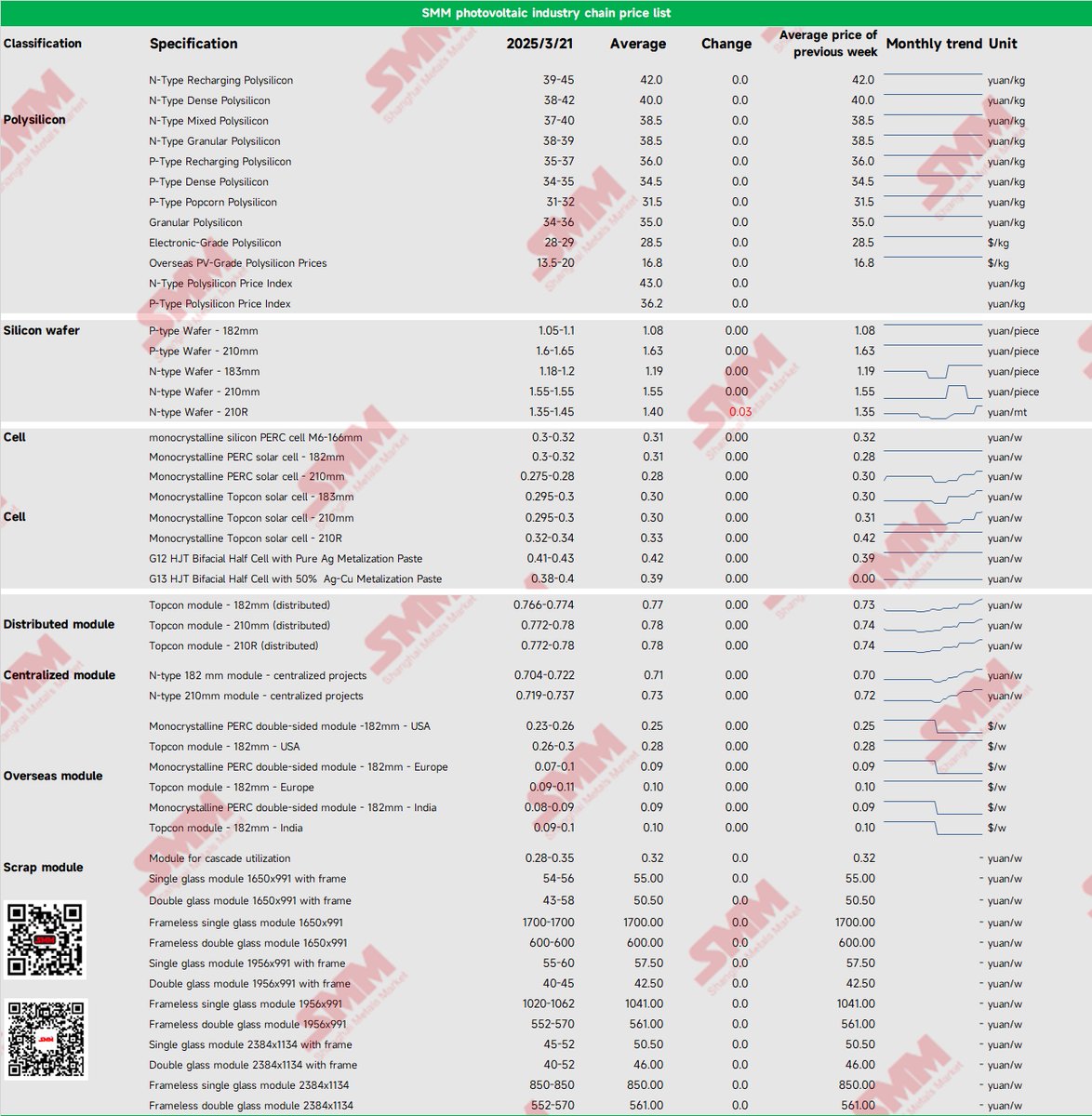
Task: Select the Polysilicon classification label
Action: (x=37, y=119)
